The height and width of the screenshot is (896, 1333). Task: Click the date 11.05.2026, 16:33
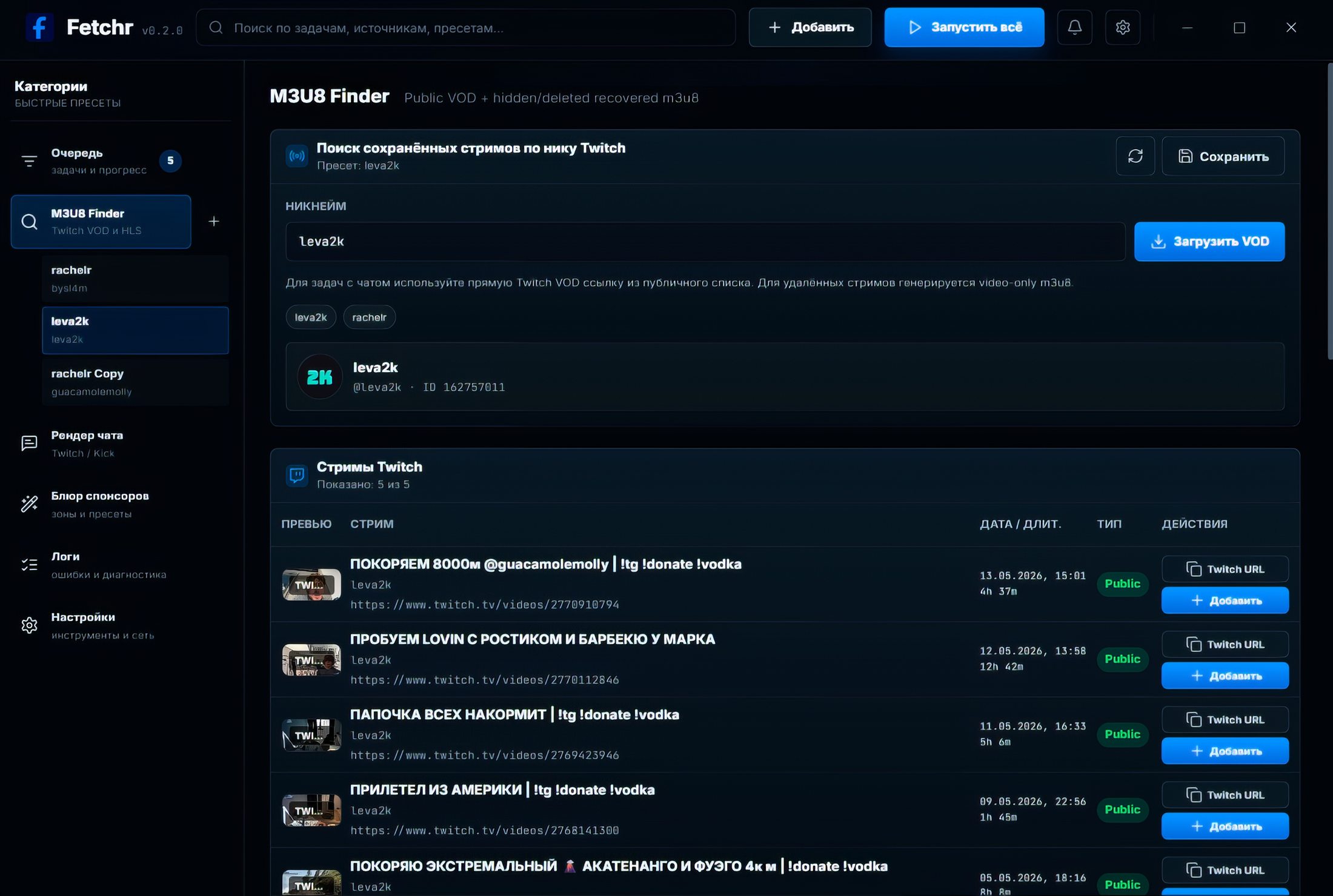pyautogui.click(x=1032, y=726)
